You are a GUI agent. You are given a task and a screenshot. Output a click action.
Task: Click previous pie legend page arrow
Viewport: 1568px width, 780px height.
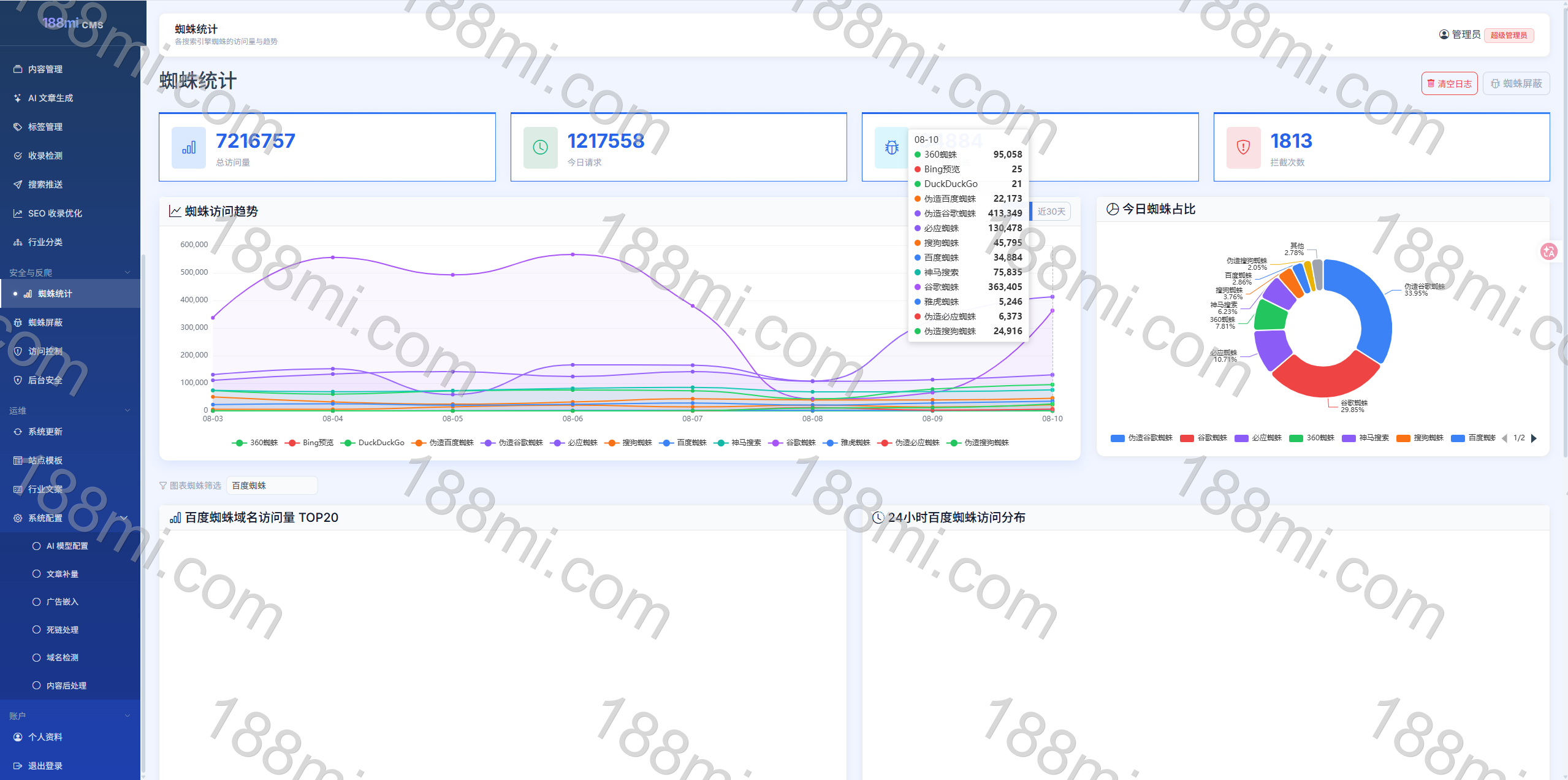pyautogui.click(x=1504, y=438)
